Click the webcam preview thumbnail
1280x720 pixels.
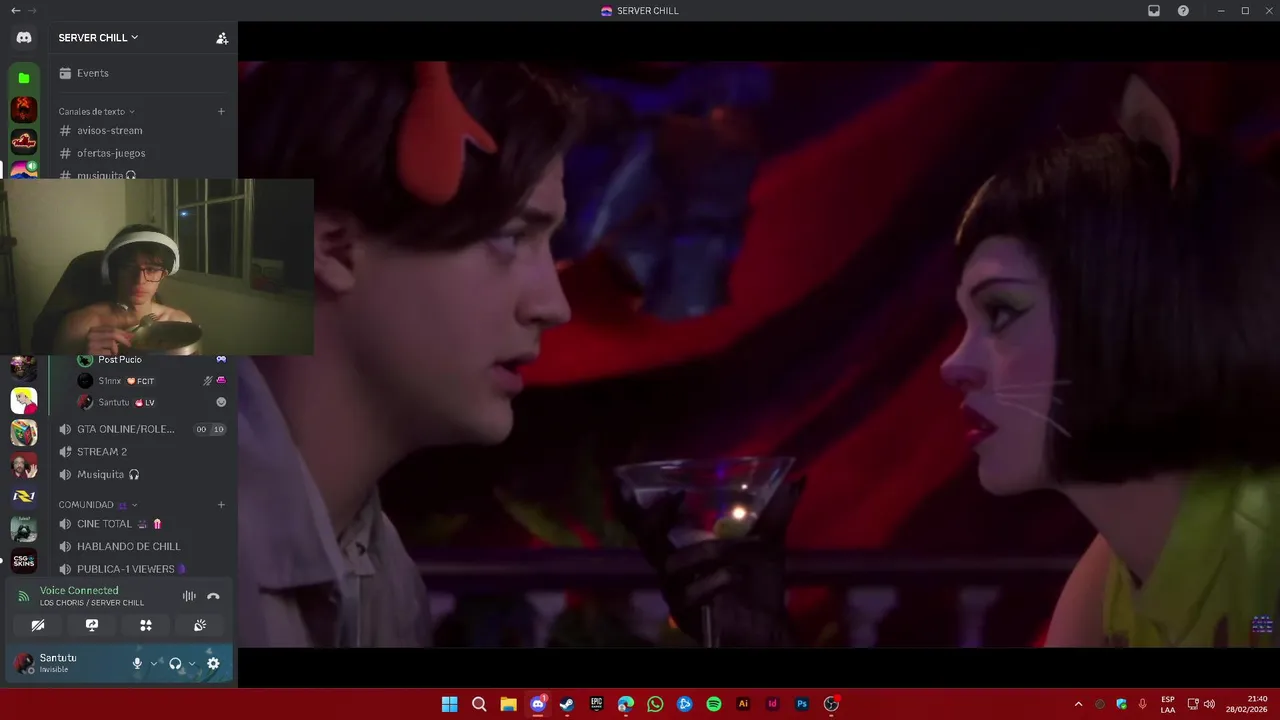point(157,267)
